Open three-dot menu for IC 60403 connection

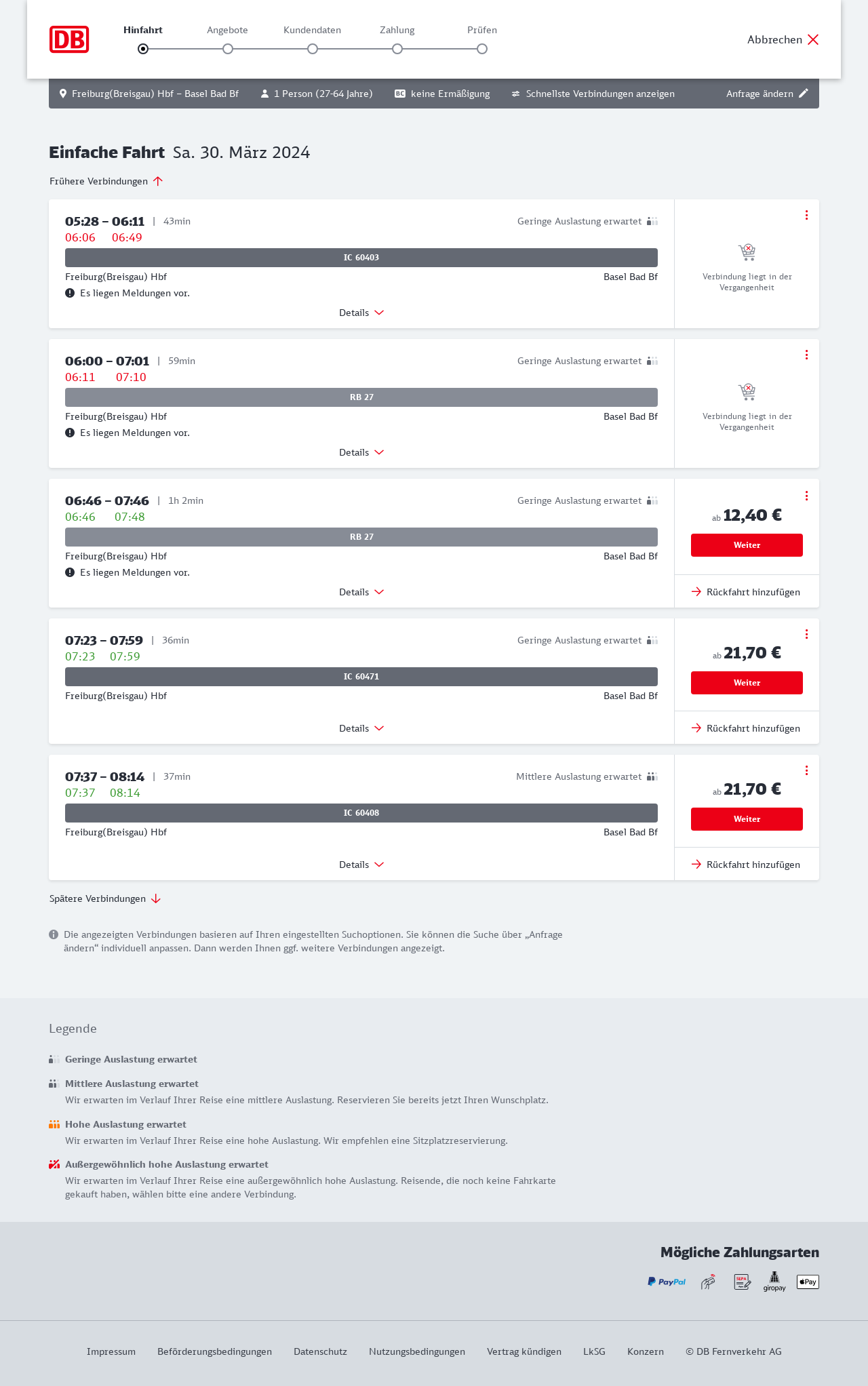(x=806, y=215)
